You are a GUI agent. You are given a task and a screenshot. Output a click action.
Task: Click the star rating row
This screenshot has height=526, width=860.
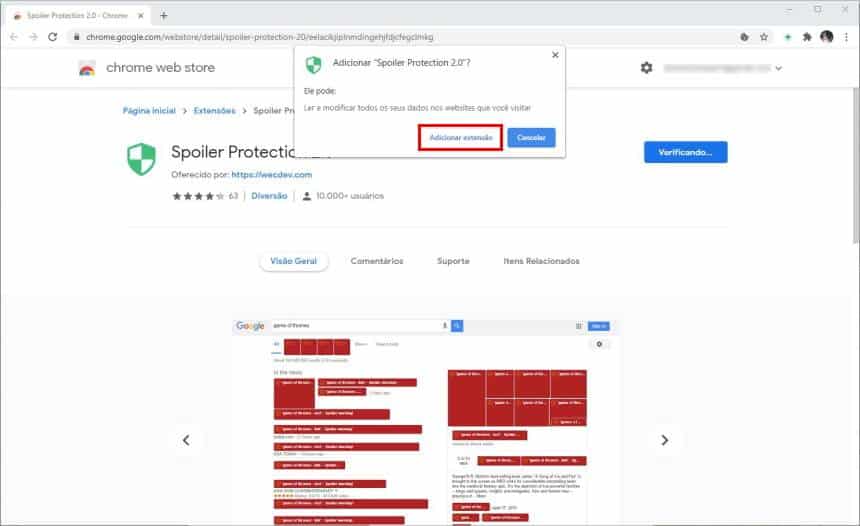coord(198,196)
